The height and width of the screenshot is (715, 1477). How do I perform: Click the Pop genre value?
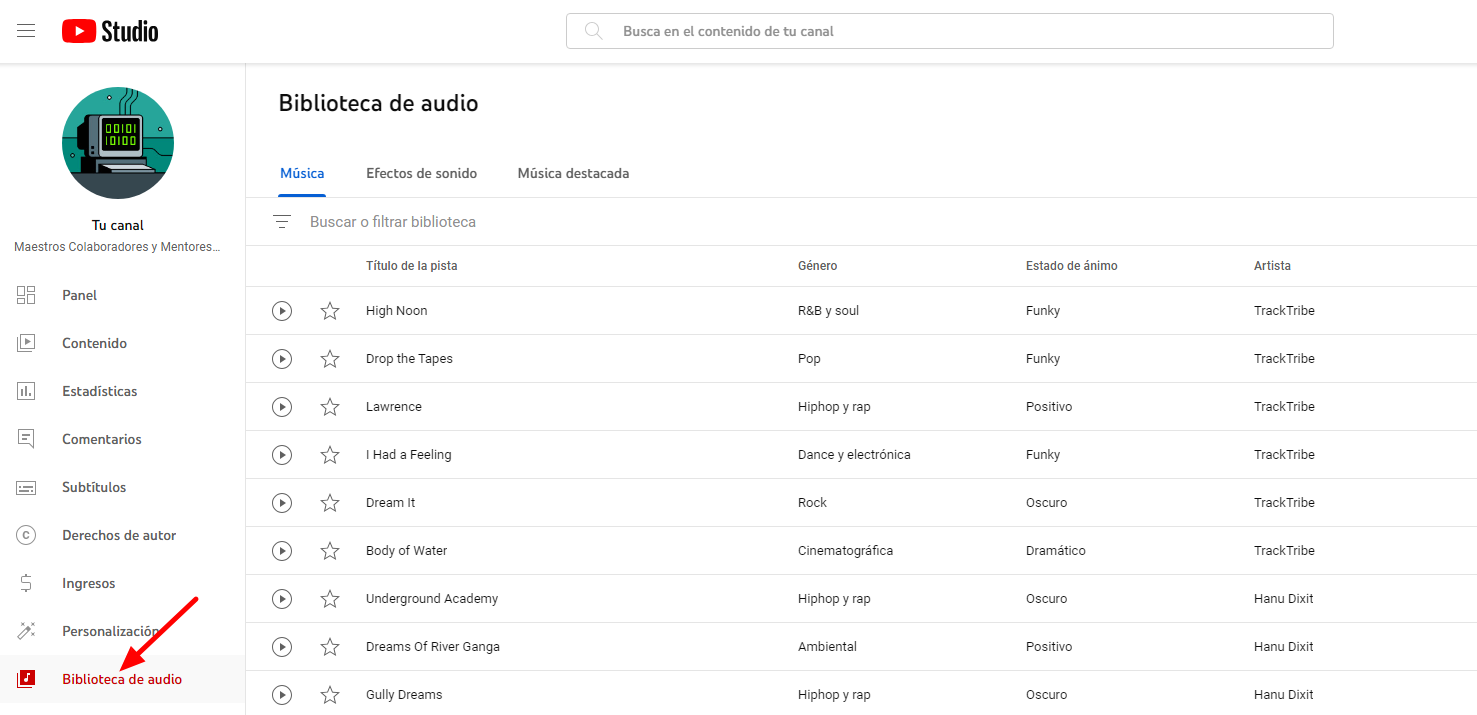click(x=809, y=359)
